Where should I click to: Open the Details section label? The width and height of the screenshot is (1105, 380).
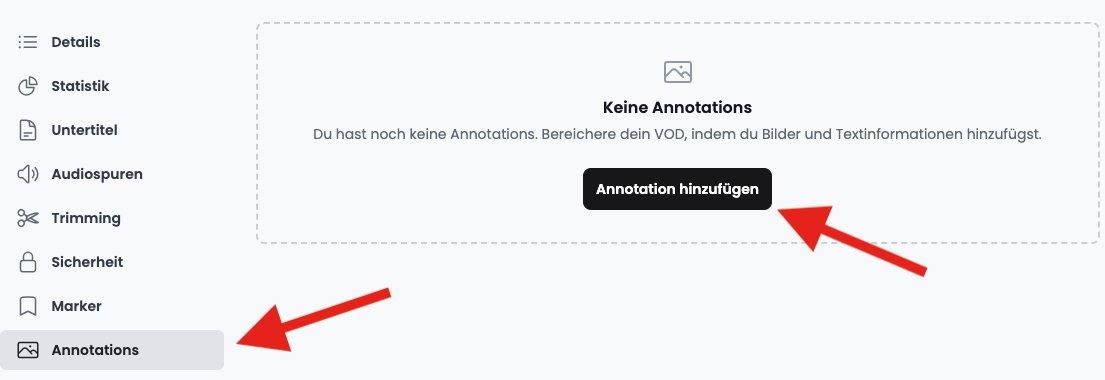pyautogui.click(x=76, y=42)
